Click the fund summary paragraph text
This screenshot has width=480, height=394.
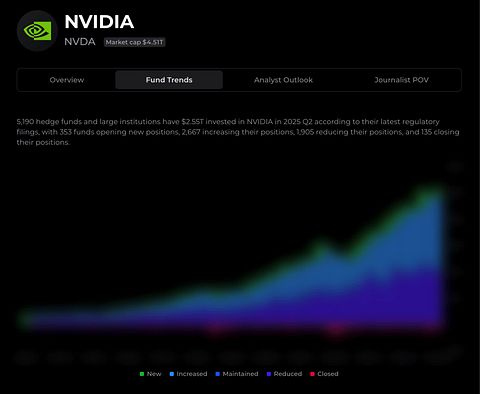click(x=238, y=132)
